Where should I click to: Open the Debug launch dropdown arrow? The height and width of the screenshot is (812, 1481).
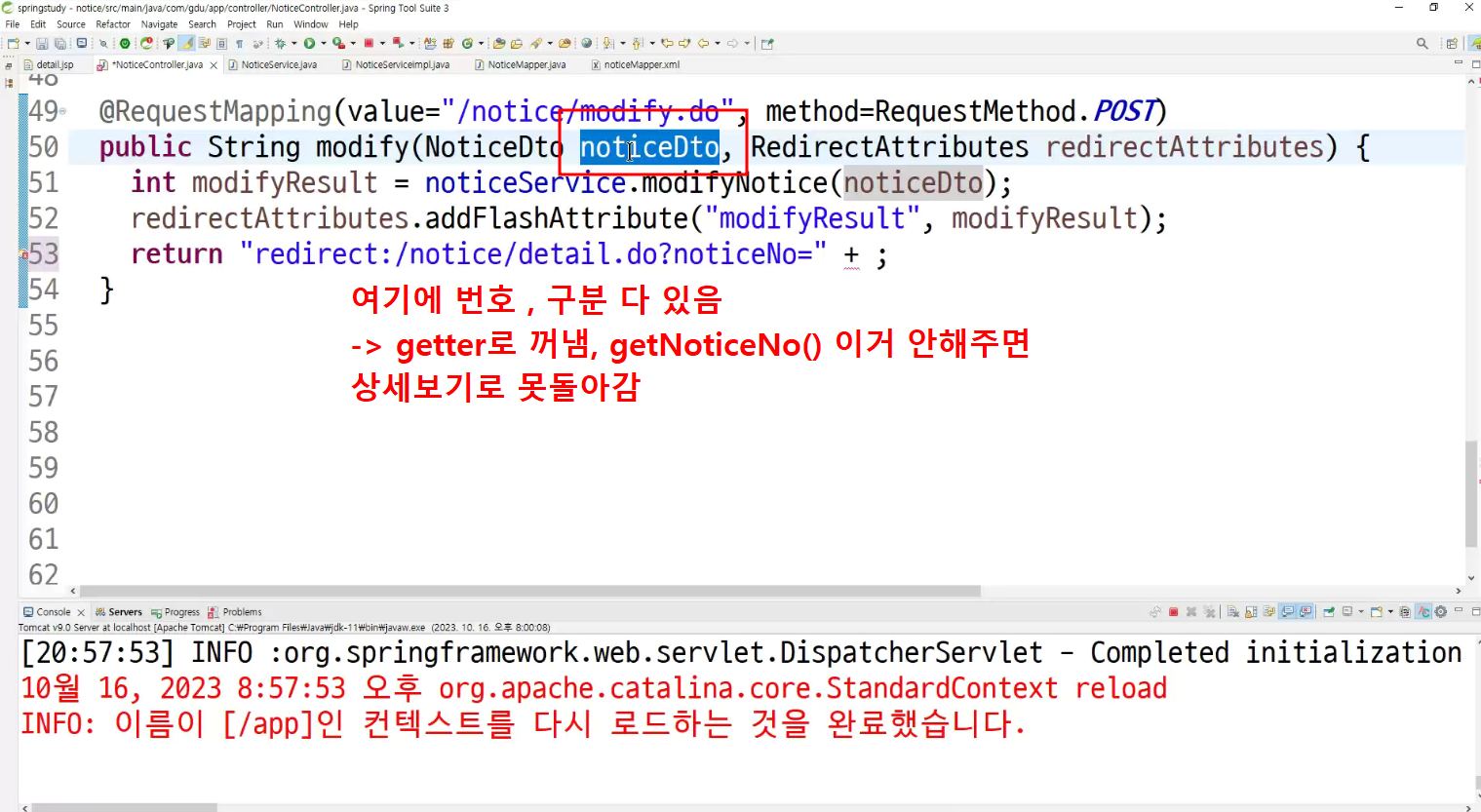[293, 44]
